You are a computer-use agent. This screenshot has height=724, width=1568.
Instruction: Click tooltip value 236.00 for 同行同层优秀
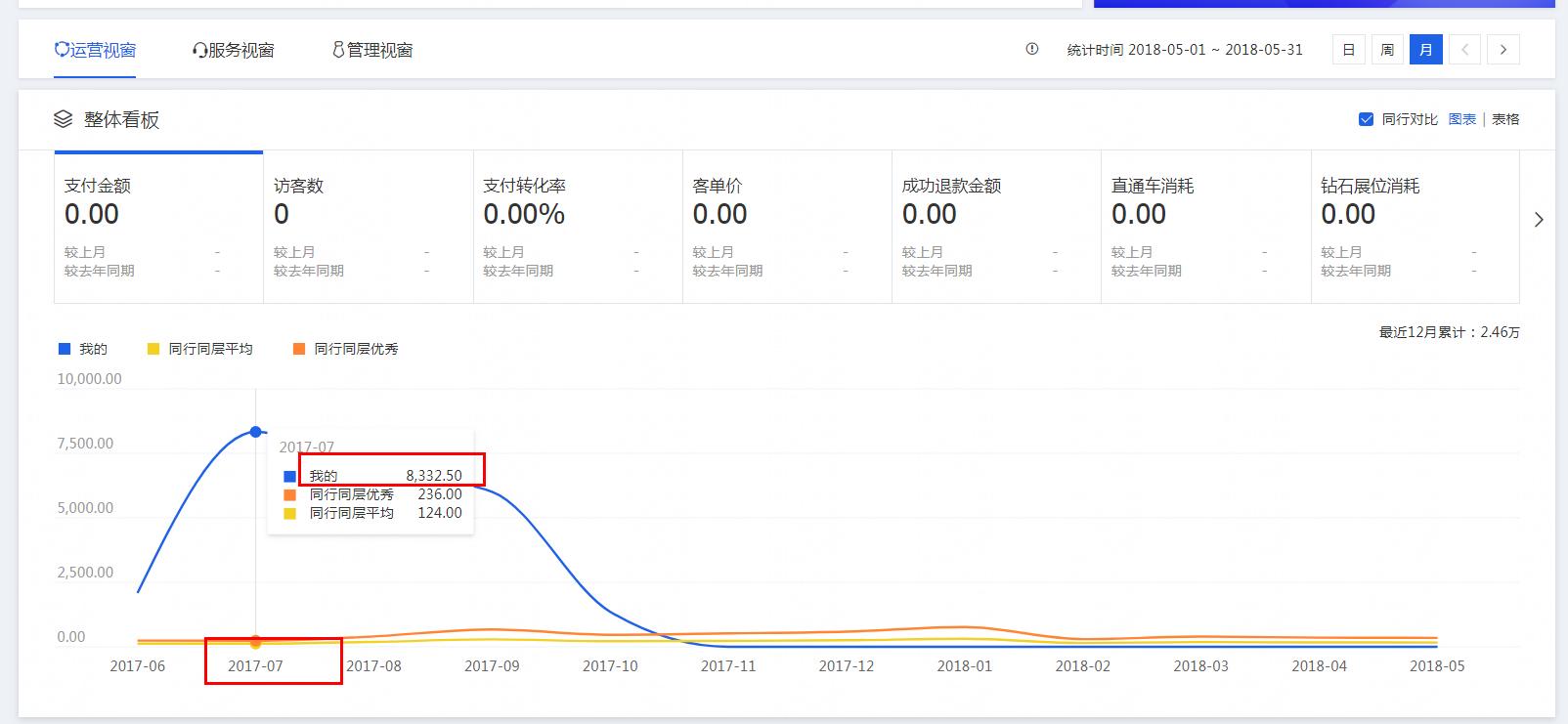pos(440,494)
